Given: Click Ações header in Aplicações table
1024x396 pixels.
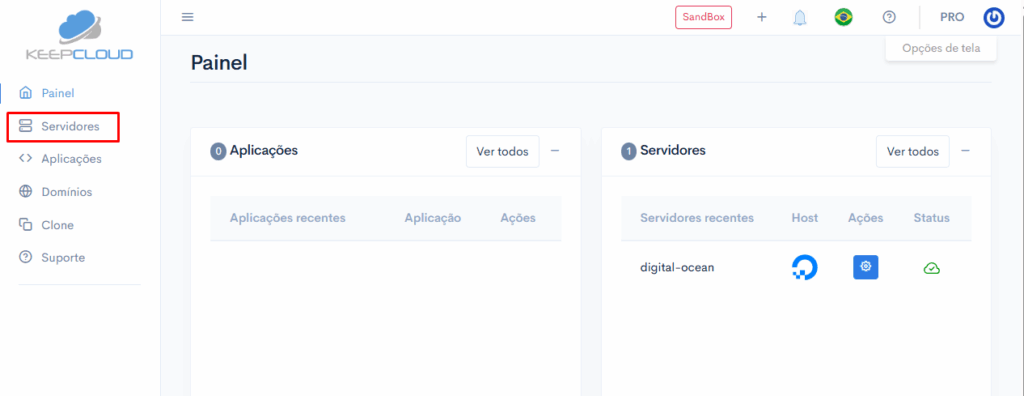Looking at the screenshot, I should click(518, 218).
